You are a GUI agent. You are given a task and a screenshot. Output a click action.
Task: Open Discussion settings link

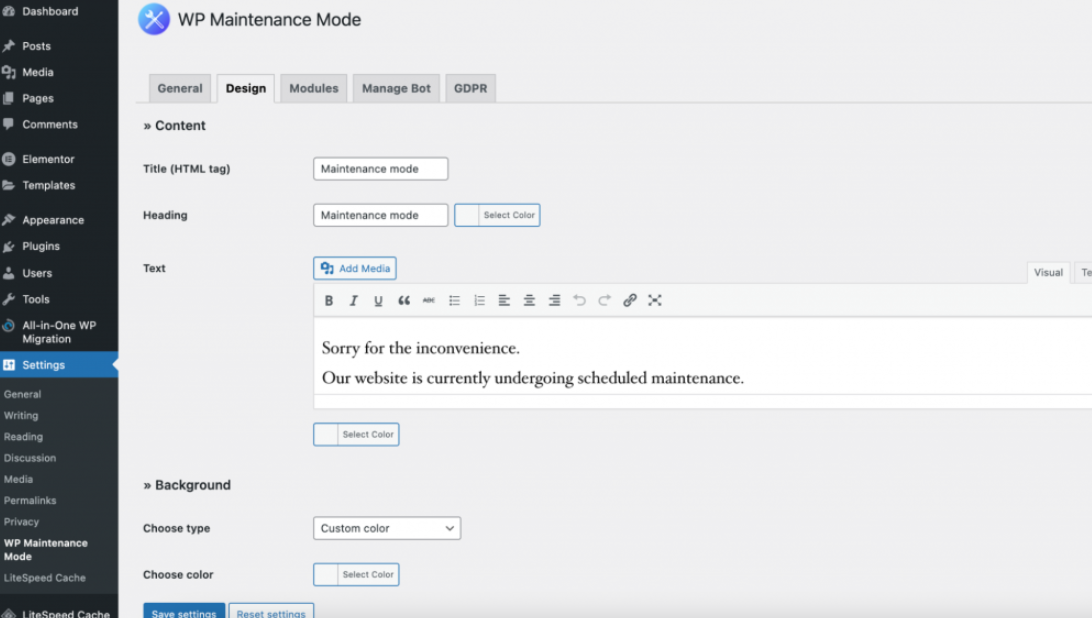point(30,458)
